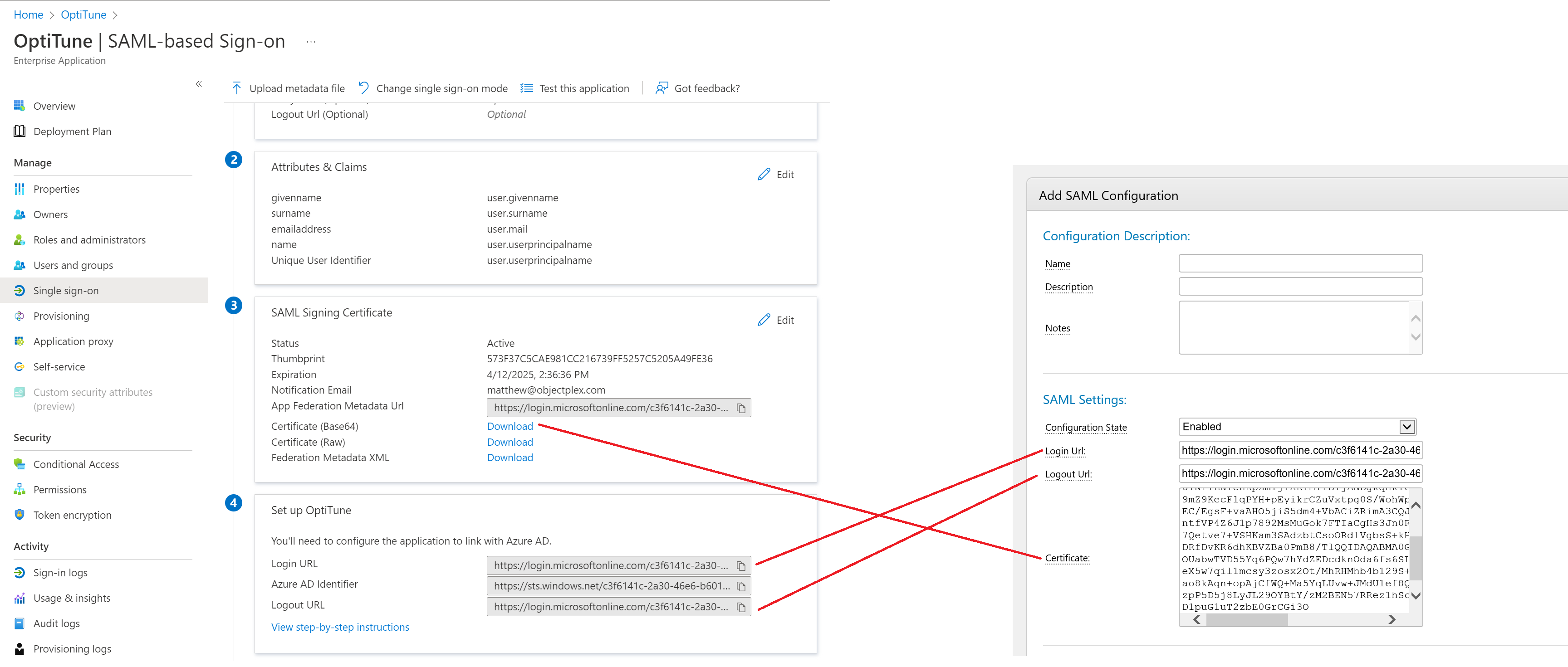Copy App Federation Metadata Url
The height and width of the screenshot is (667, 1568).
click(741, 409)
